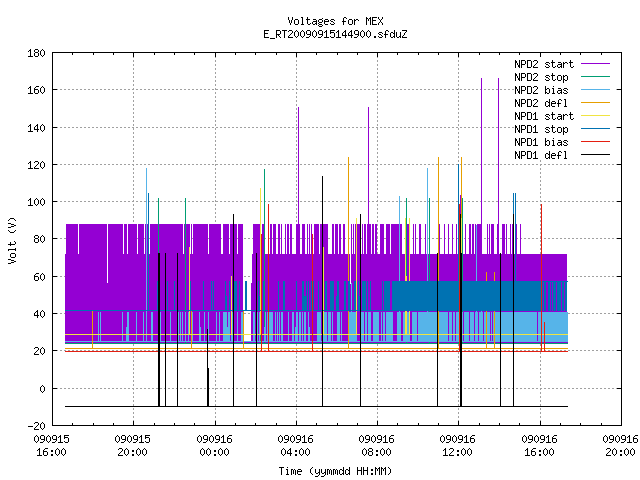This screenshot has width=640, height=480.
Task: Click the green NPD2 stop legend line
Action: click(595, 77)
